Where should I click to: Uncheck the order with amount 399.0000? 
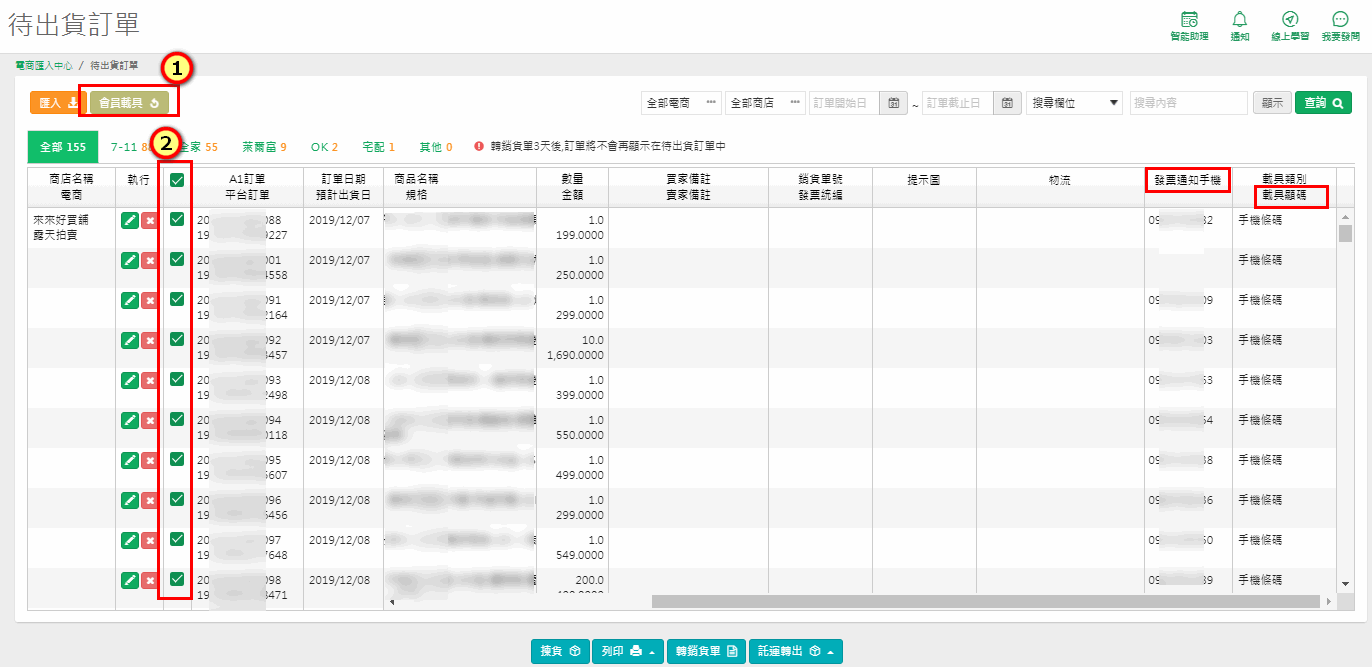tap(177, 379)
